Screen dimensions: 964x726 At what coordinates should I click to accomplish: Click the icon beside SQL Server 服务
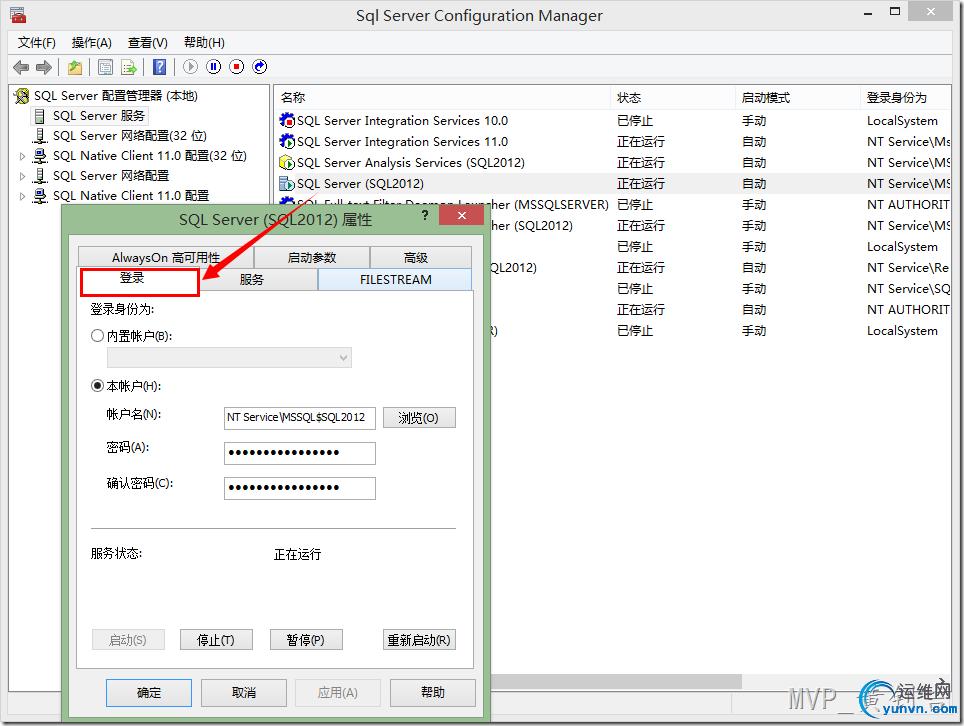tap(40, 116)
